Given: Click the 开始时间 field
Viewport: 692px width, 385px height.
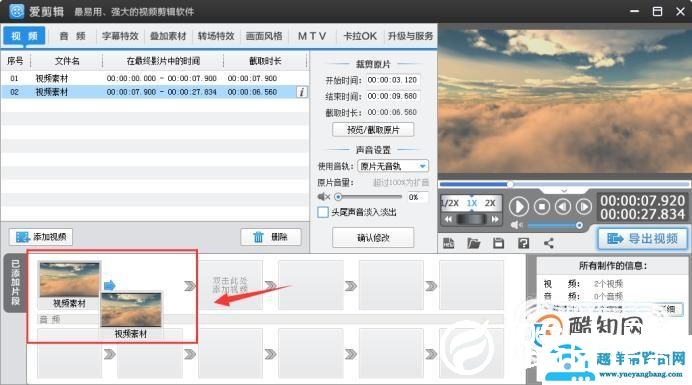Looking at the screenshot, I should point(392,80).
